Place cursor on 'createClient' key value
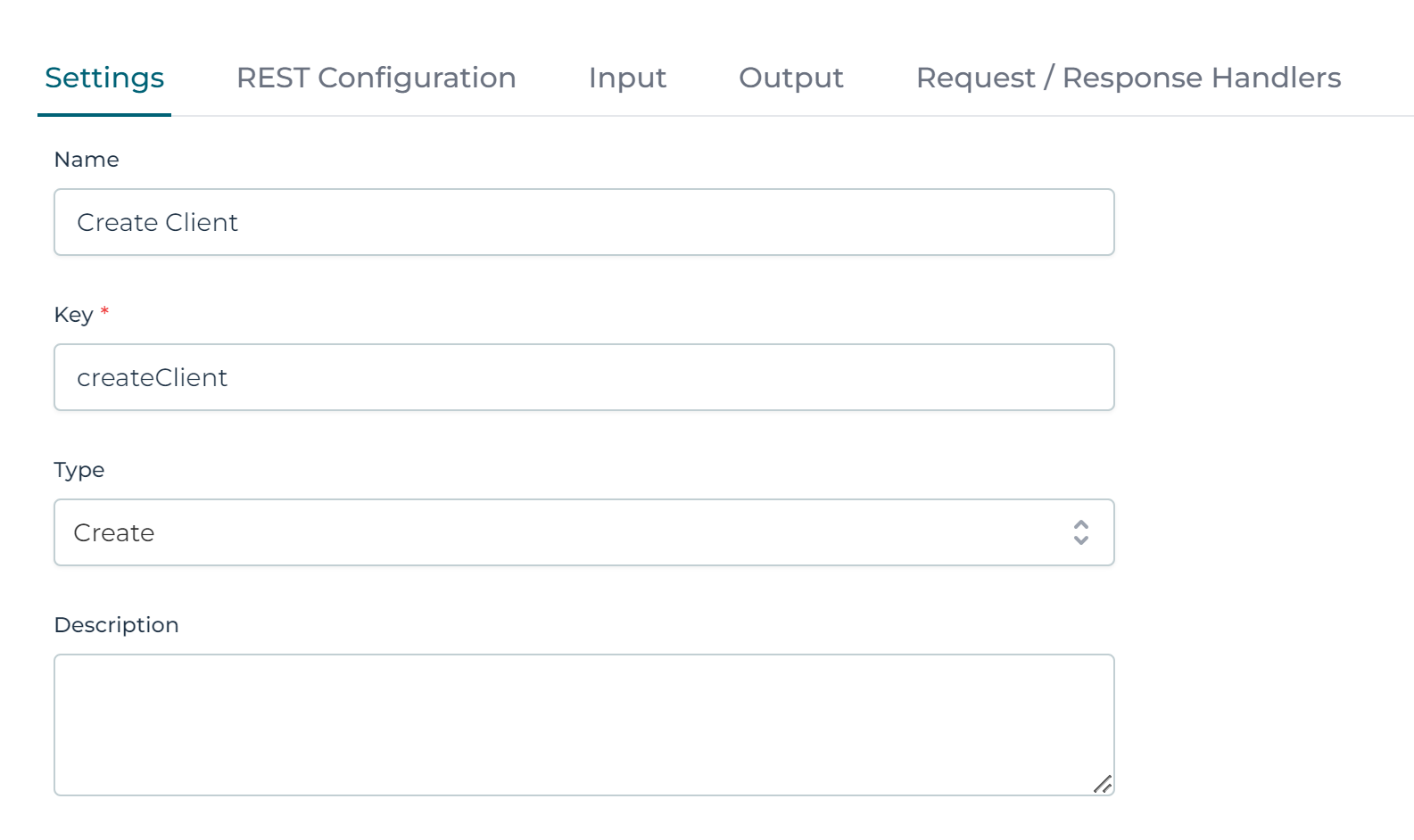The image size is (1414, 840). (153, 378)
